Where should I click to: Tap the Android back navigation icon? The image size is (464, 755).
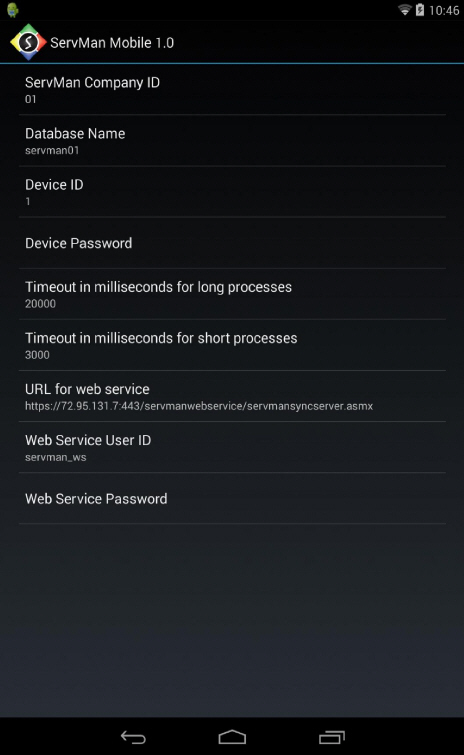133,737
